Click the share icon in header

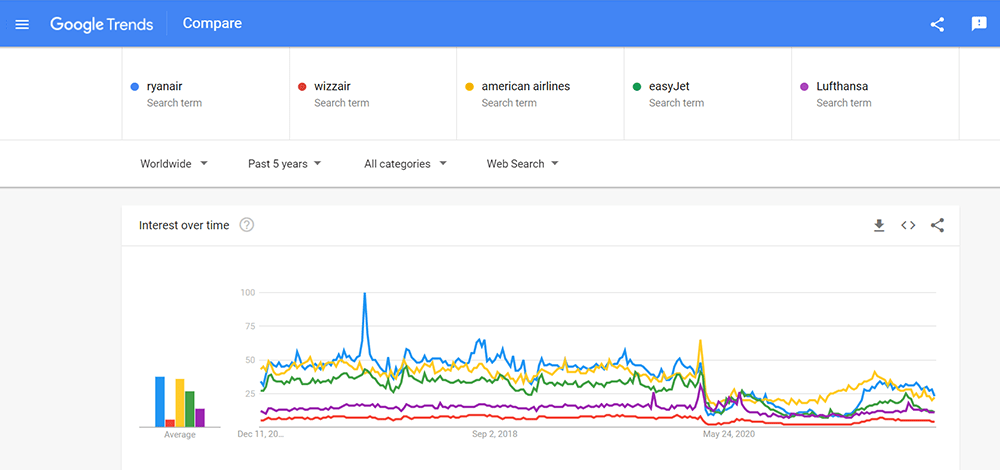click(x=937, y=24)
